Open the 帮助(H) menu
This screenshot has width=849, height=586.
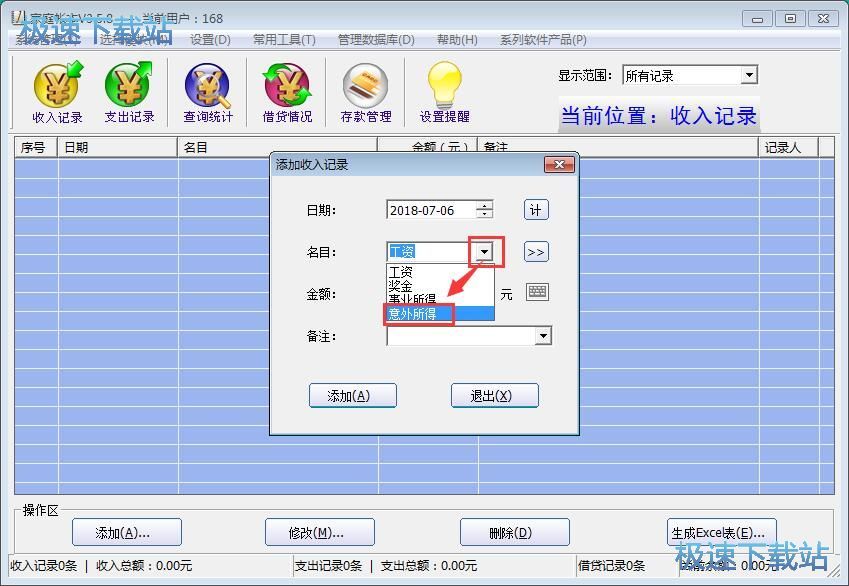point(457,40)
